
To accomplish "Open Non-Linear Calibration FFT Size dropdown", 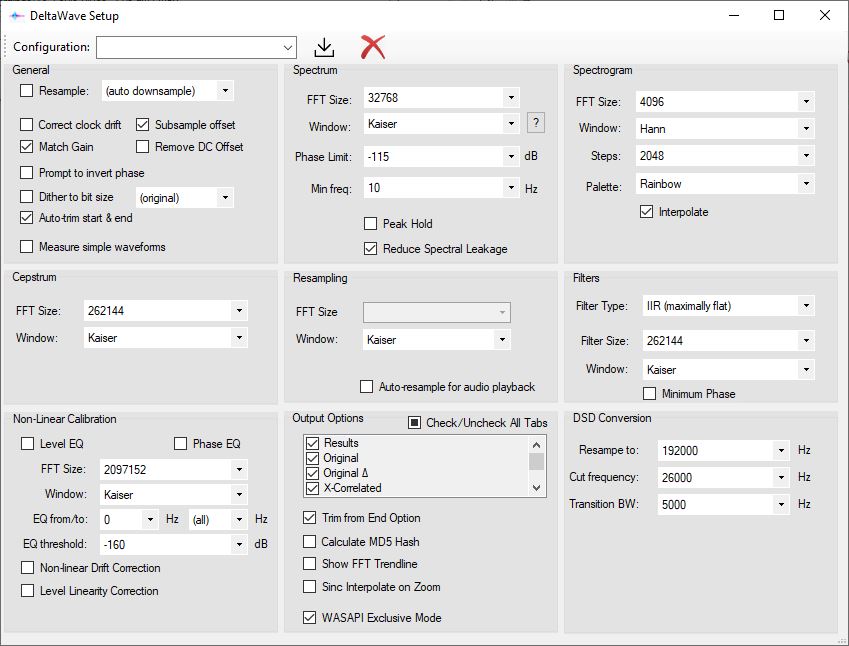I will (174, 469).
